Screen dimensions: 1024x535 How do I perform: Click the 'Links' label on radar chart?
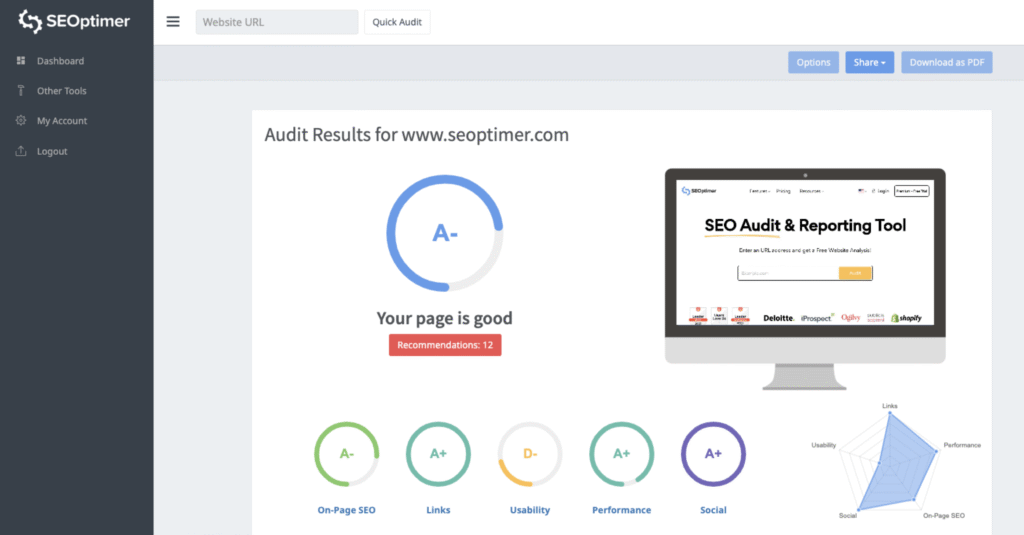point(889,406)
